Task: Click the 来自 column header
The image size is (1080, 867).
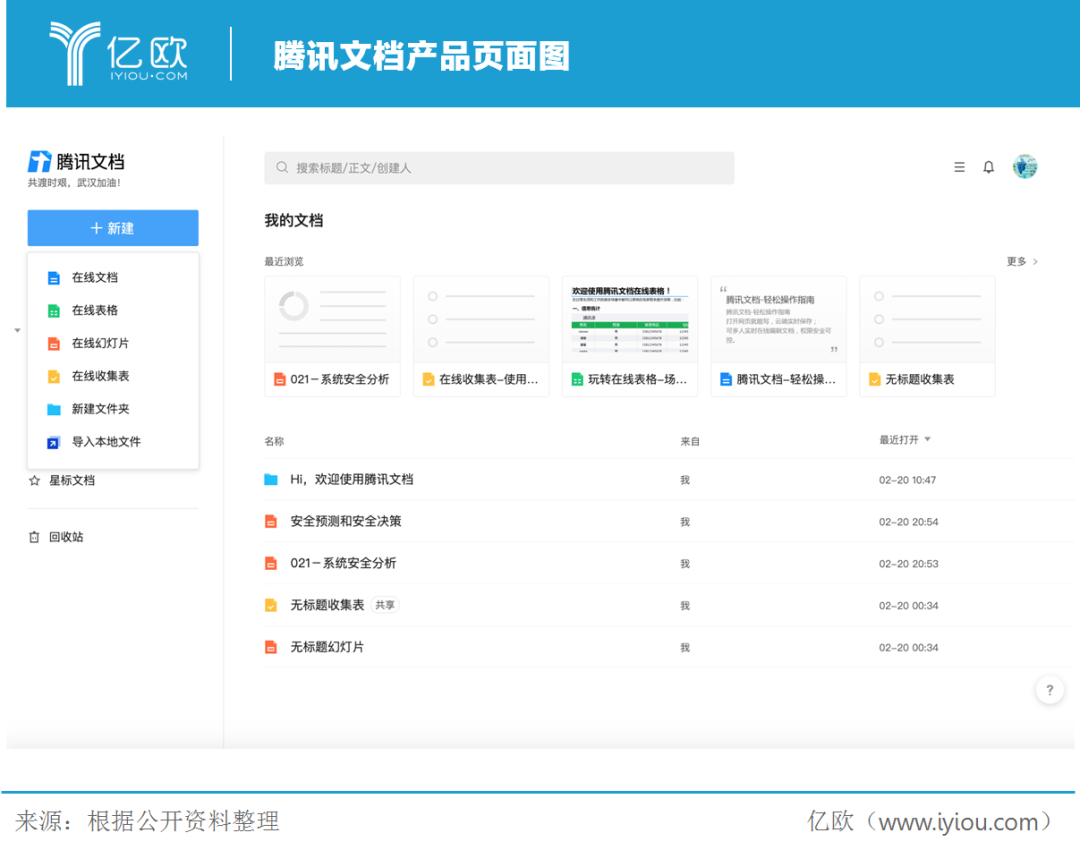Action: (x=690, y=441)
